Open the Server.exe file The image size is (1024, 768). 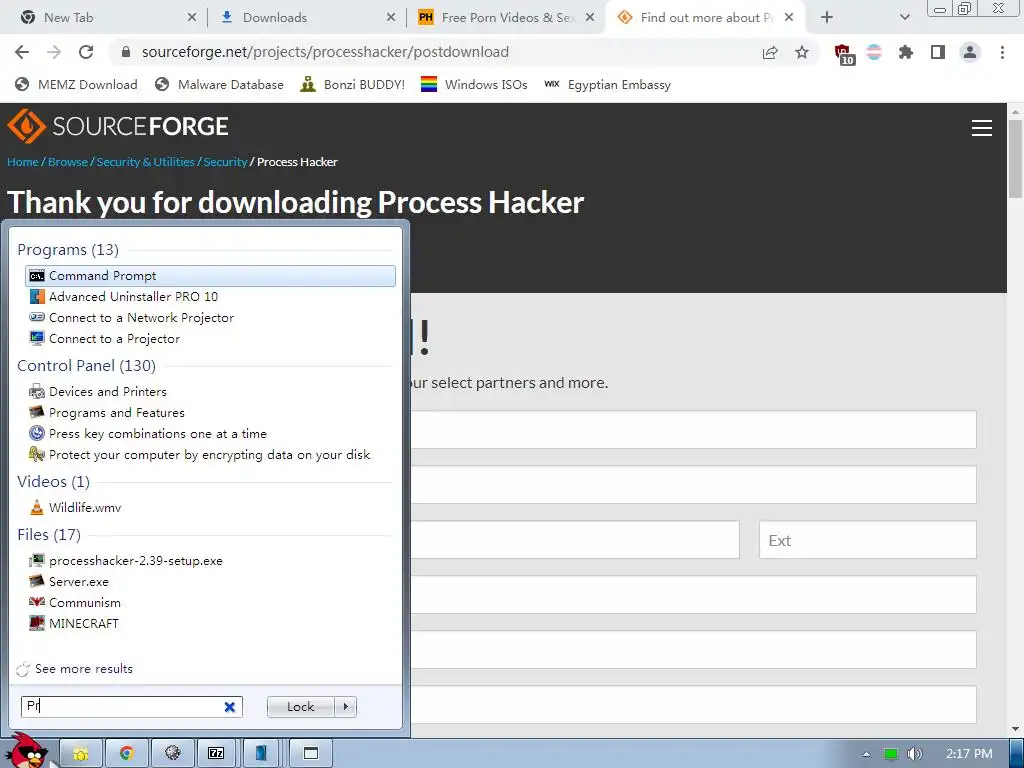point(78,581)
